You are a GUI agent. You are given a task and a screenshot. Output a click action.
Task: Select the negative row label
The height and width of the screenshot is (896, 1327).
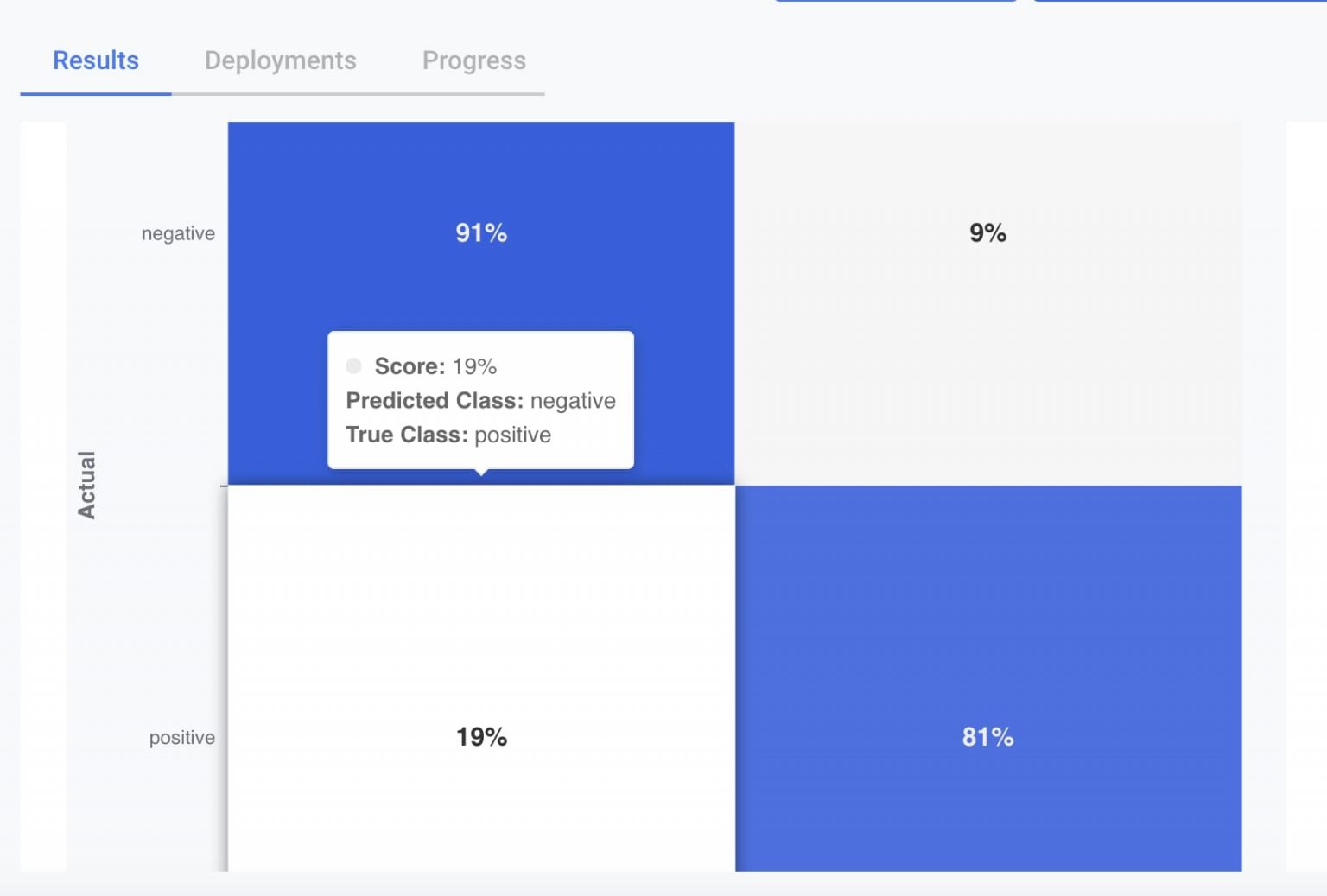[x=178, y=232]
